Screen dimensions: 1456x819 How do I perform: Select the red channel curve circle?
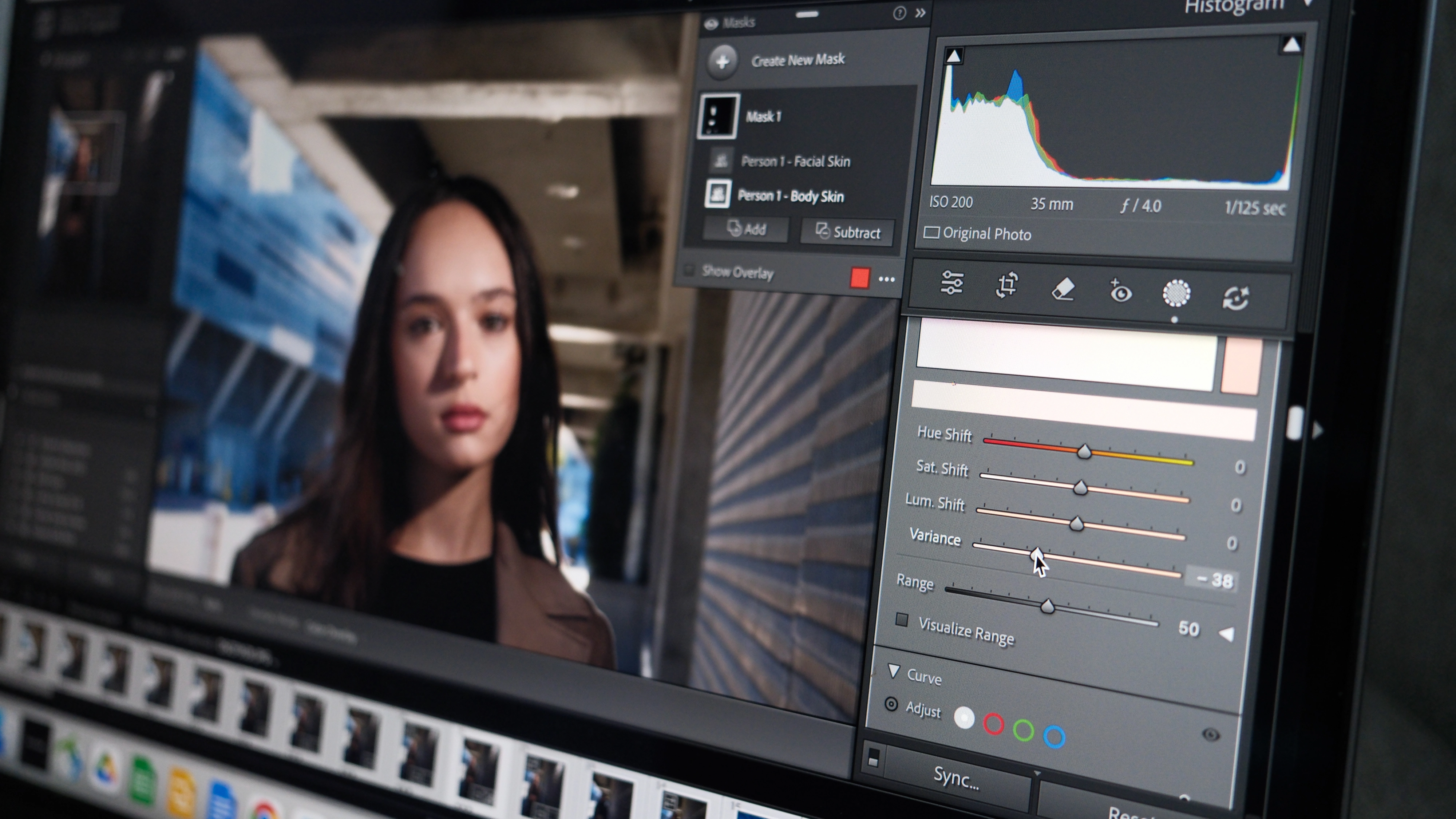click(x=993, y=724)
